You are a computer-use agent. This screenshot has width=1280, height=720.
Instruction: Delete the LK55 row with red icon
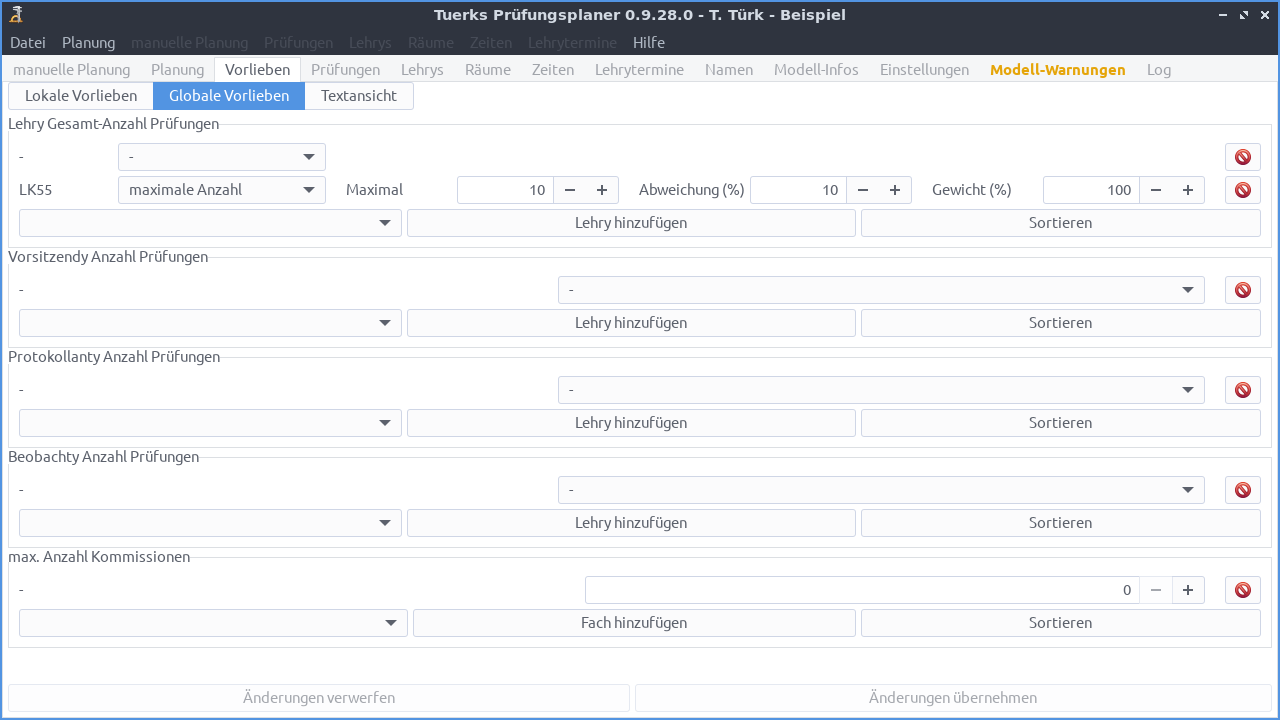click(1242, 190)
